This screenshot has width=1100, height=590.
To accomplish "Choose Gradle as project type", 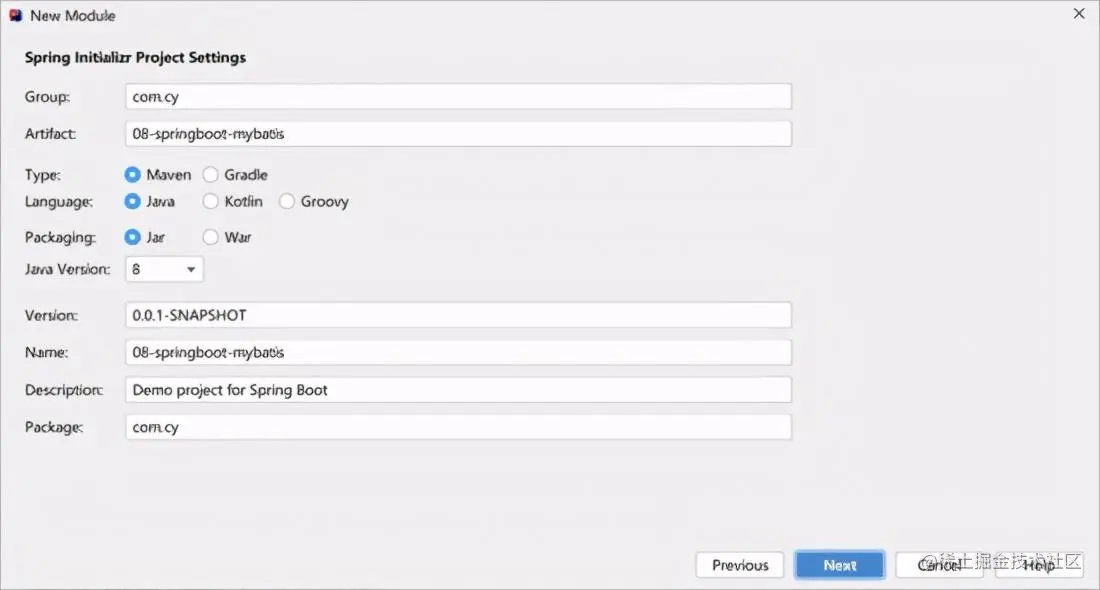I will [210, 175].
